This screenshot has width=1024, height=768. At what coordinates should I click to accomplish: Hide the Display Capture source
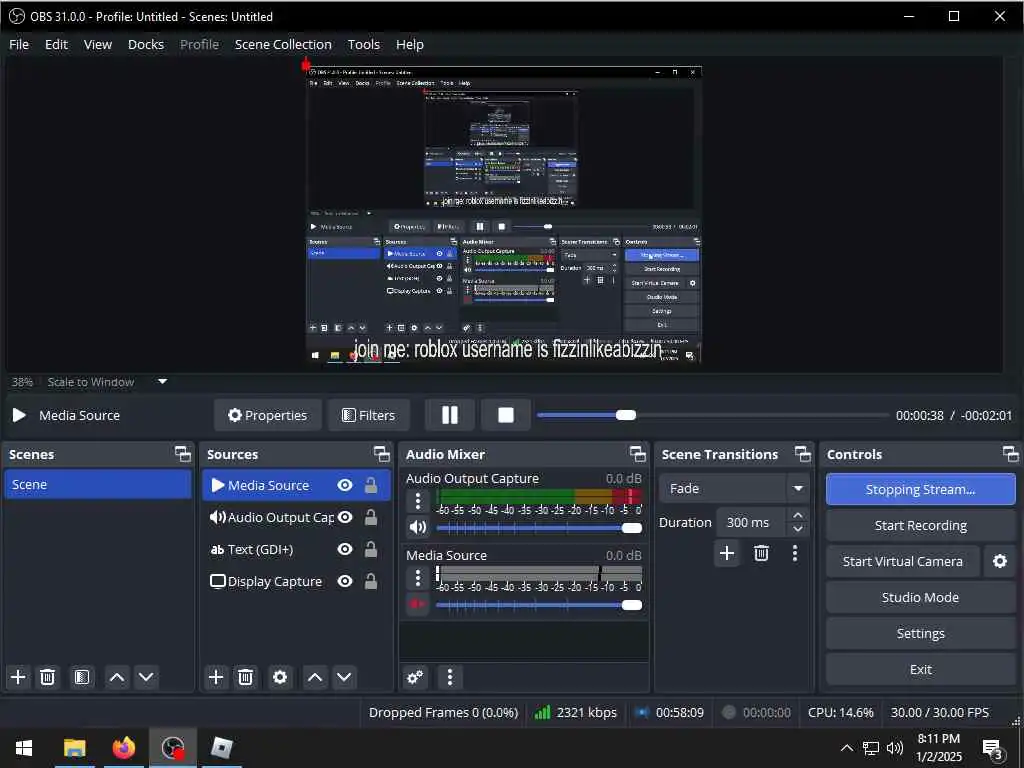point(345,581)
